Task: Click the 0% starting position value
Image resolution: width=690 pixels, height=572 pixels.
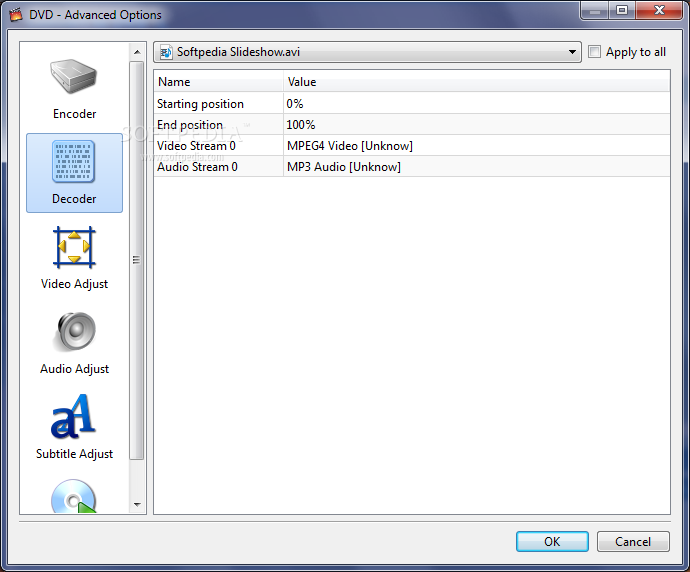Action: pyautogui.click(x=295, y=104)
